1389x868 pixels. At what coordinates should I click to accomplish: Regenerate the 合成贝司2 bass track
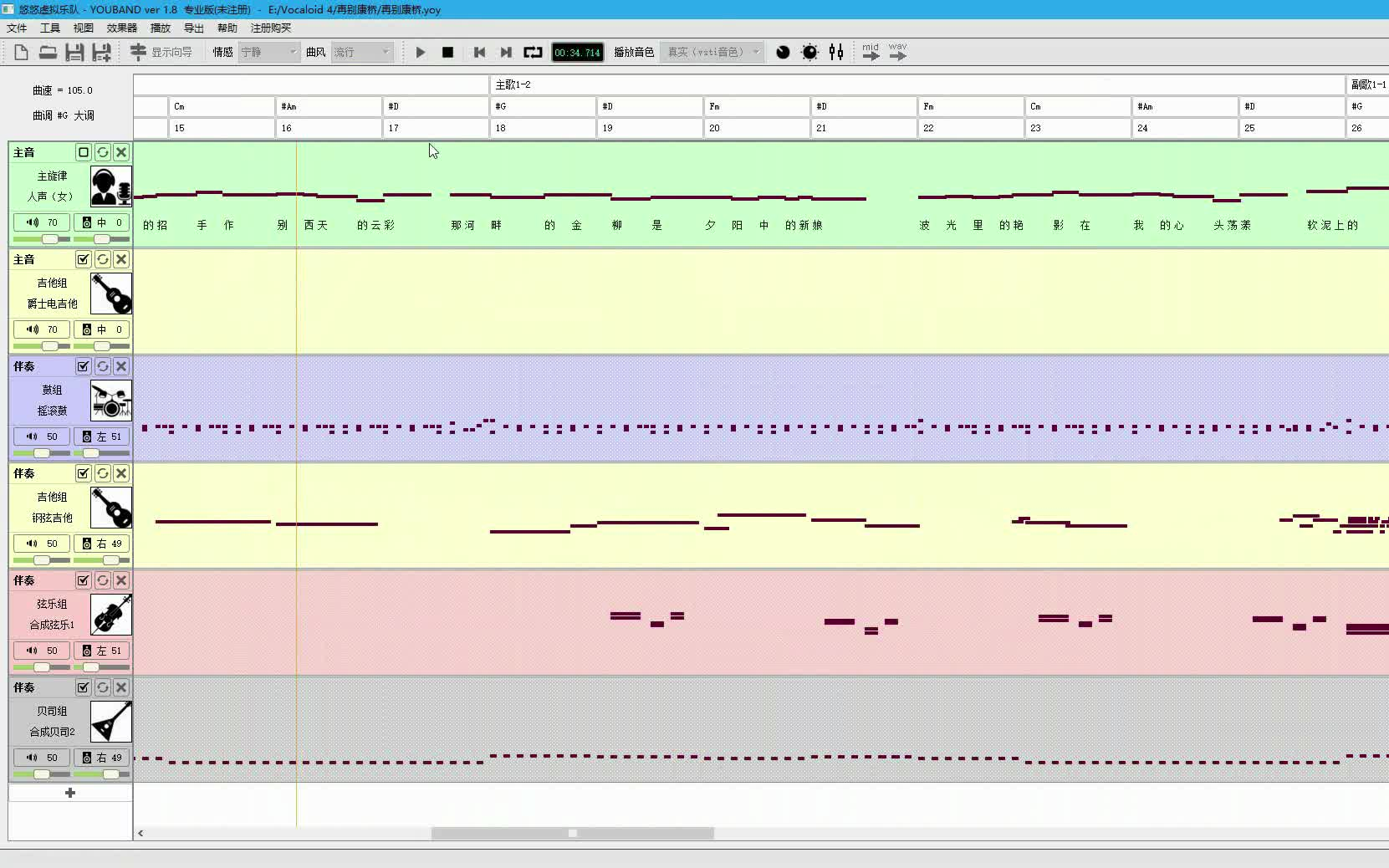point(102,687)
